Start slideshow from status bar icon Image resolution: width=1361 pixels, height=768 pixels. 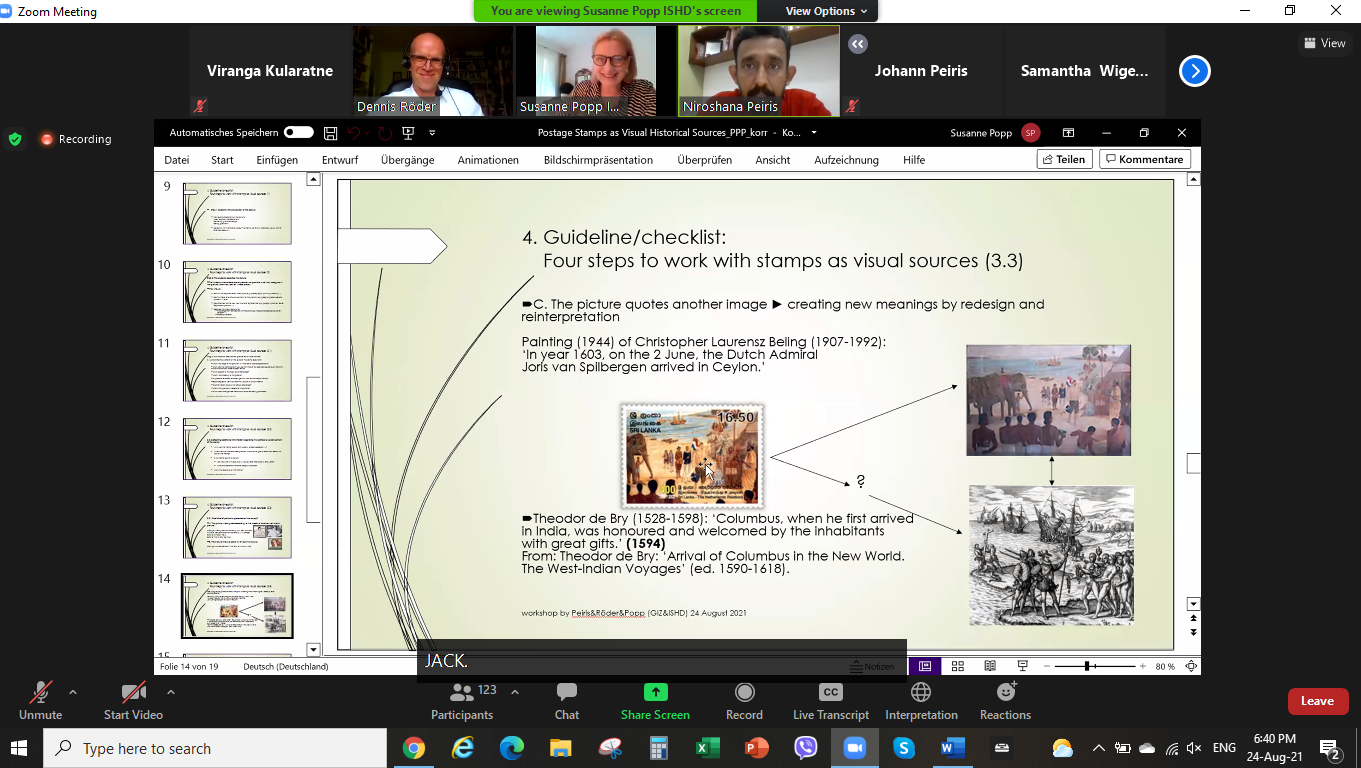click(1022, 666)
